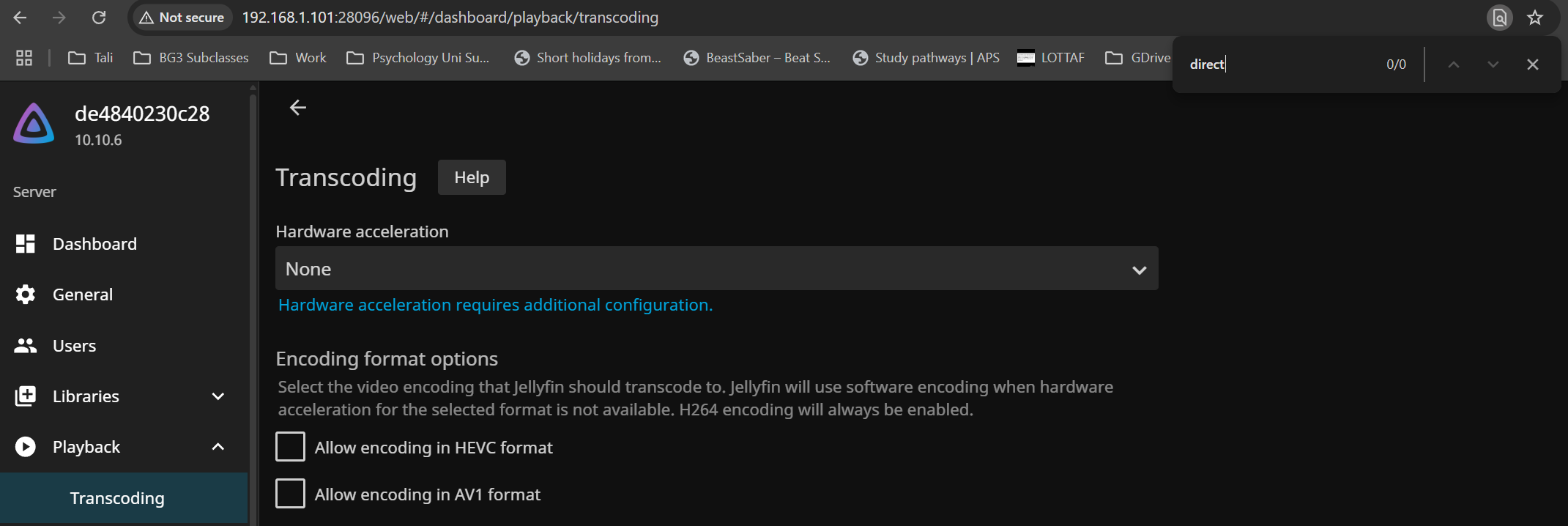Click the Libraries icon in sidebar

click(x=26, y=396)
